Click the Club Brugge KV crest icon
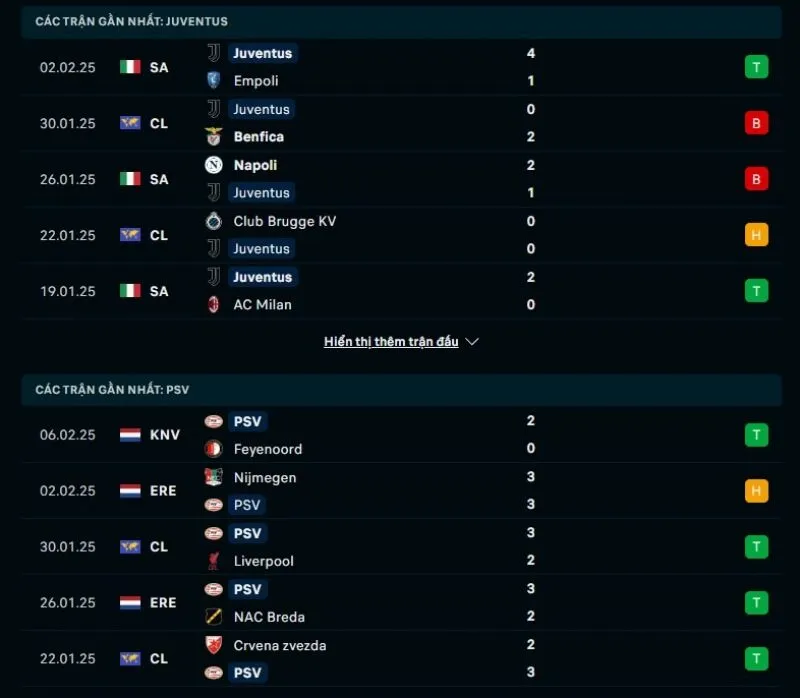The height and width of the screenshot is (698, 800). point(213,221)
